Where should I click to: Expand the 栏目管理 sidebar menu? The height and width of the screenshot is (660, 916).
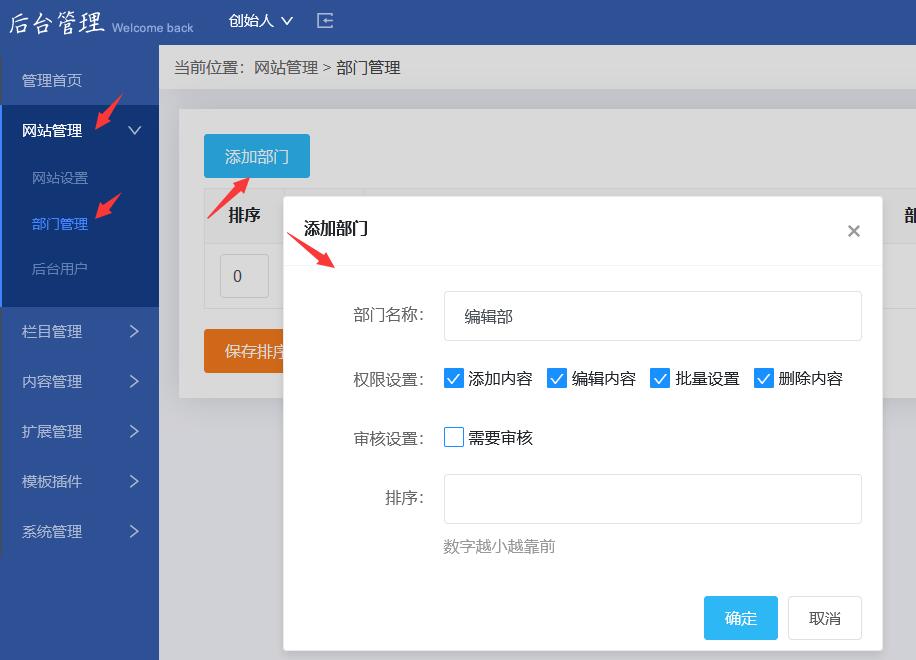pos(80,332)
